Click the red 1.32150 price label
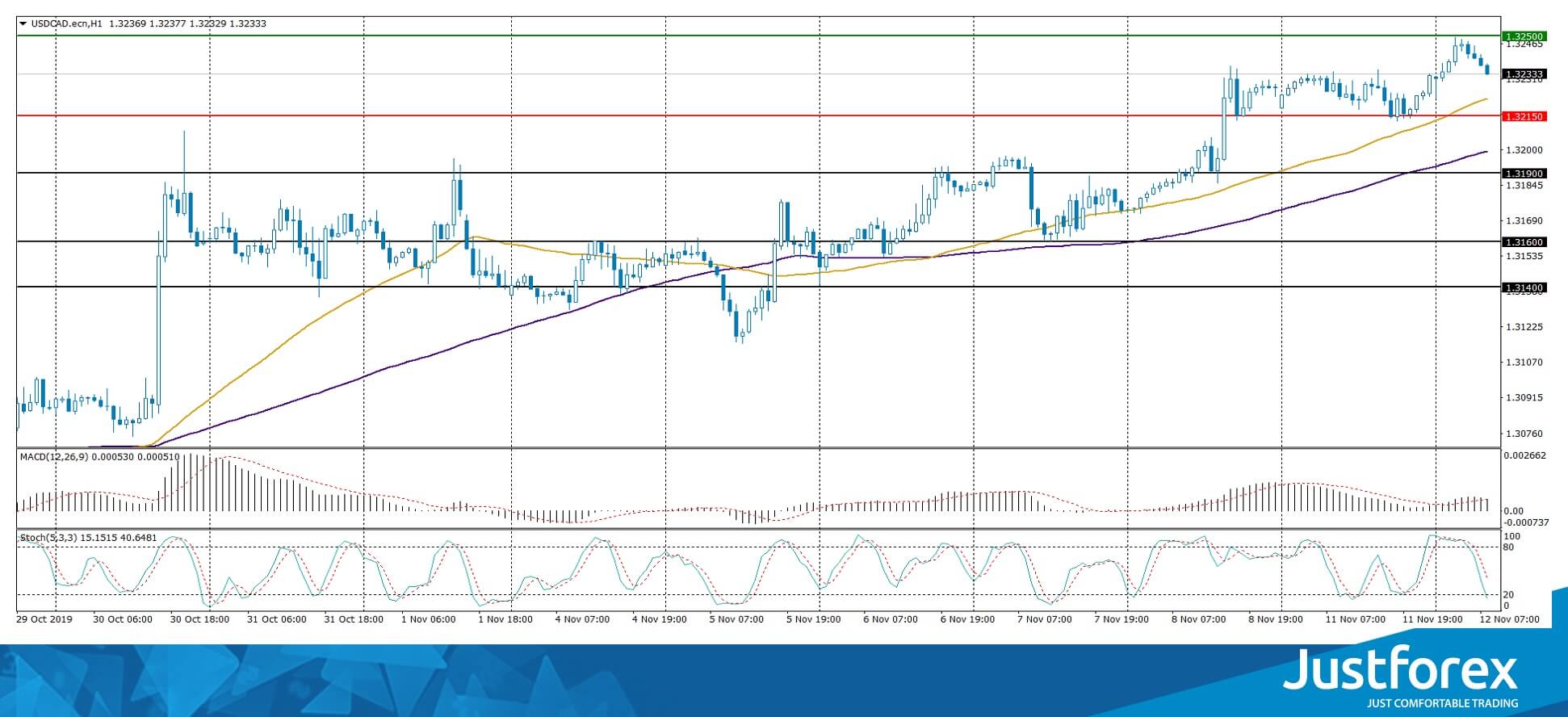Viewport: 1568px width, 717px height. point(1524,116)
